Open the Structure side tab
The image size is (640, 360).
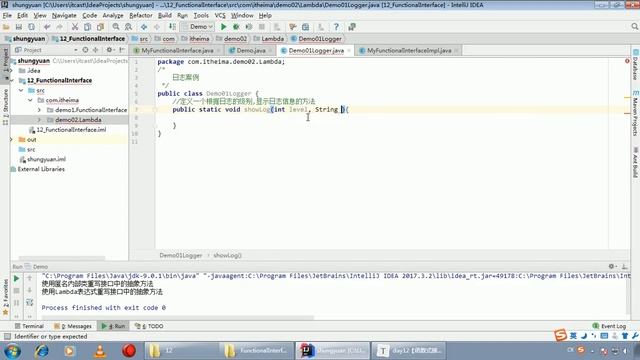(x=5, y=107)
